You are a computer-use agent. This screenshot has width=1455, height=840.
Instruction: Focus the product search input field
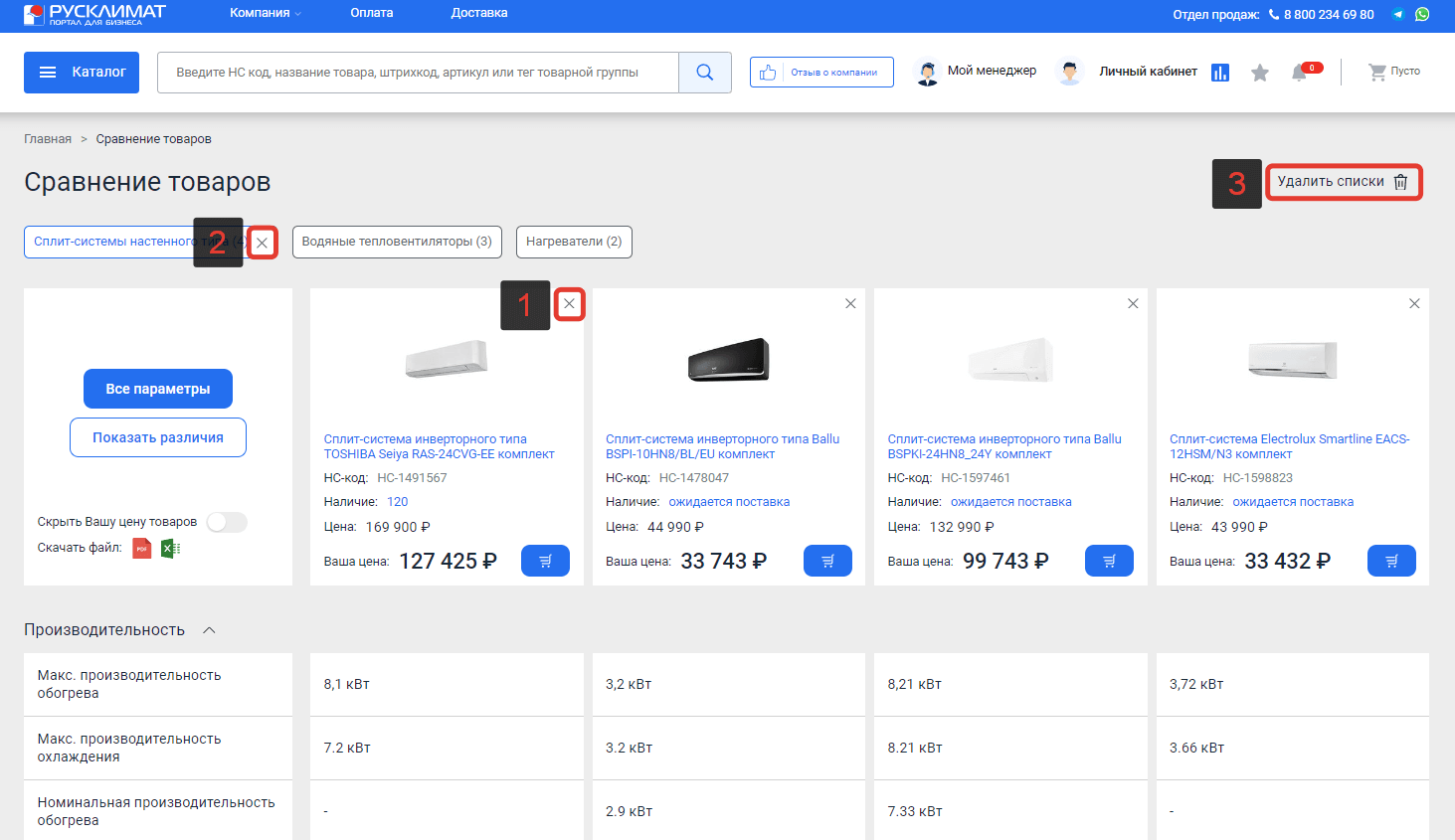click(x=418, y=73)
